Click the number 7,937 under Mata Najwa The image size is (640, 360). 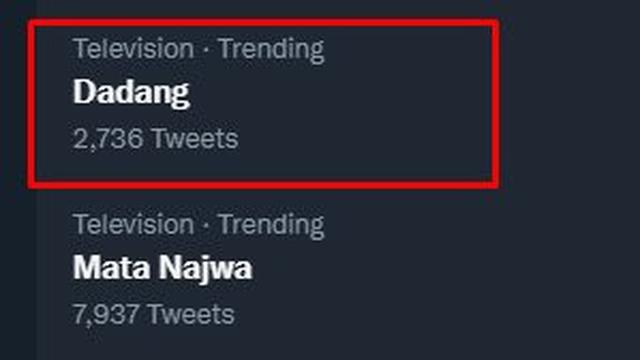(x=106, y=315)
